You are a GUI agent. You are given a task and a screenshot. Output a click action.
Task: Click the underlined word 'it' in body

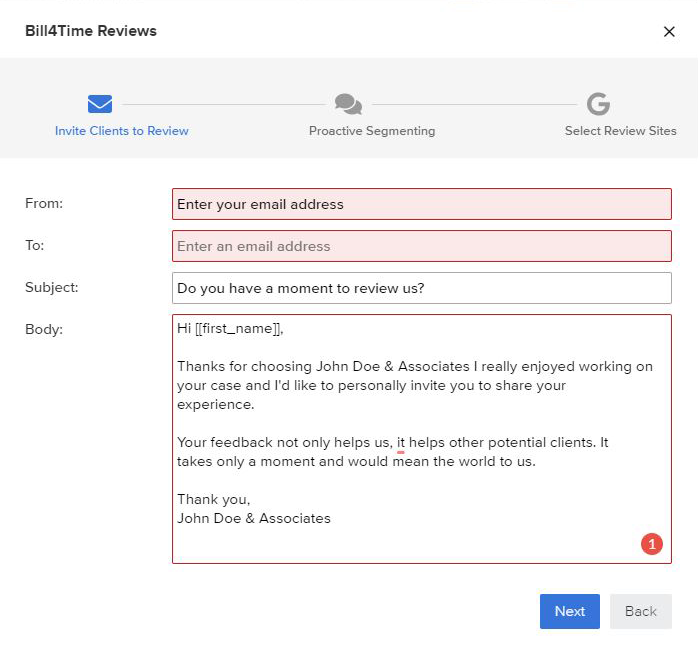coord(401,443)
